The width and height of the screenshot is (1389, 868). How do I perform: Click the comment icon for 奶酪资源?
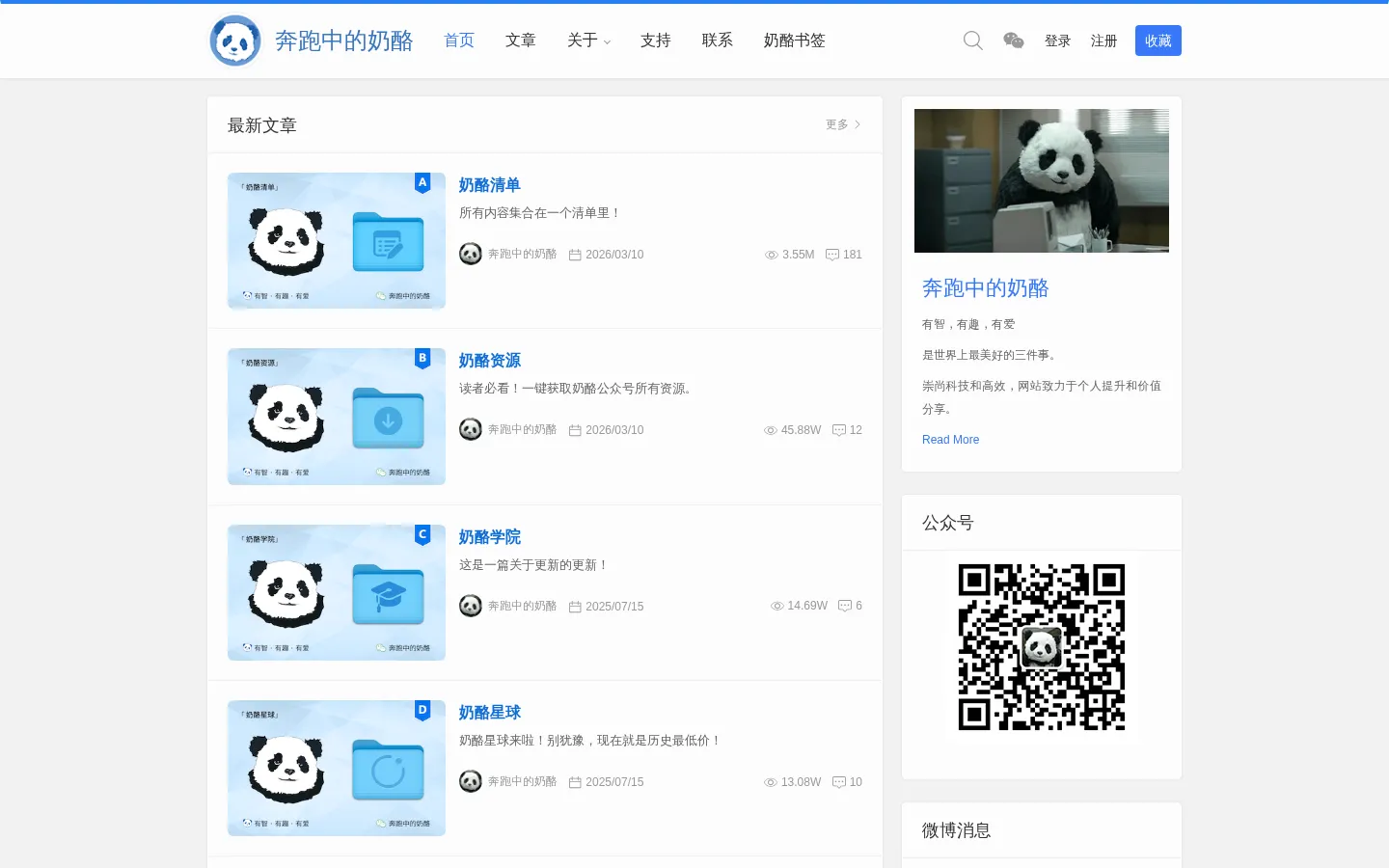point(839,430)
